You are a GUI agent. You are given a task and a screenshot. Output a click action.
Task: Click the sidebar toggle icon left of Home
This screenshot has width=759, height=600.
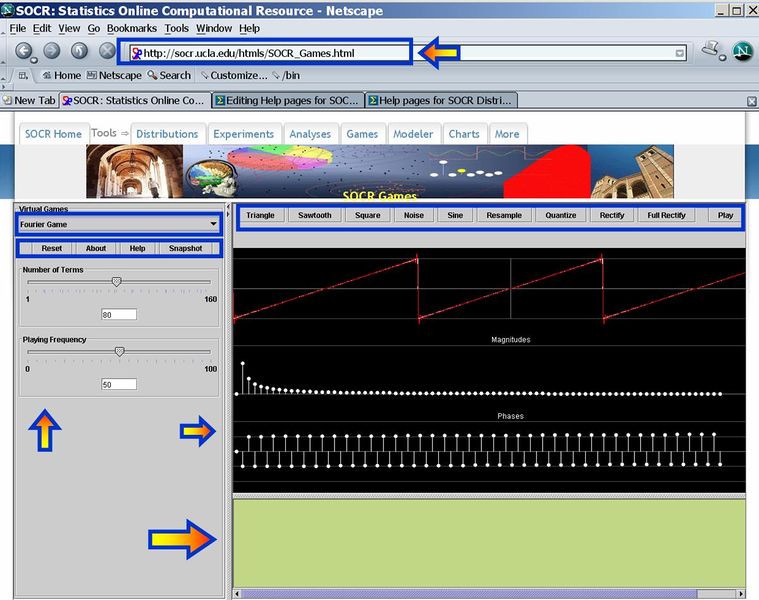pyautogui.click(x=23, y=75)
